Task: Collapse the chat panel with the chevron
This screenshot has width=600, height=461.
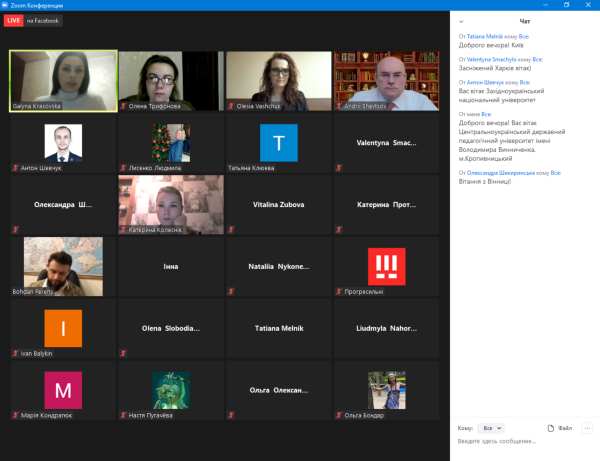Action: [459, 20]
